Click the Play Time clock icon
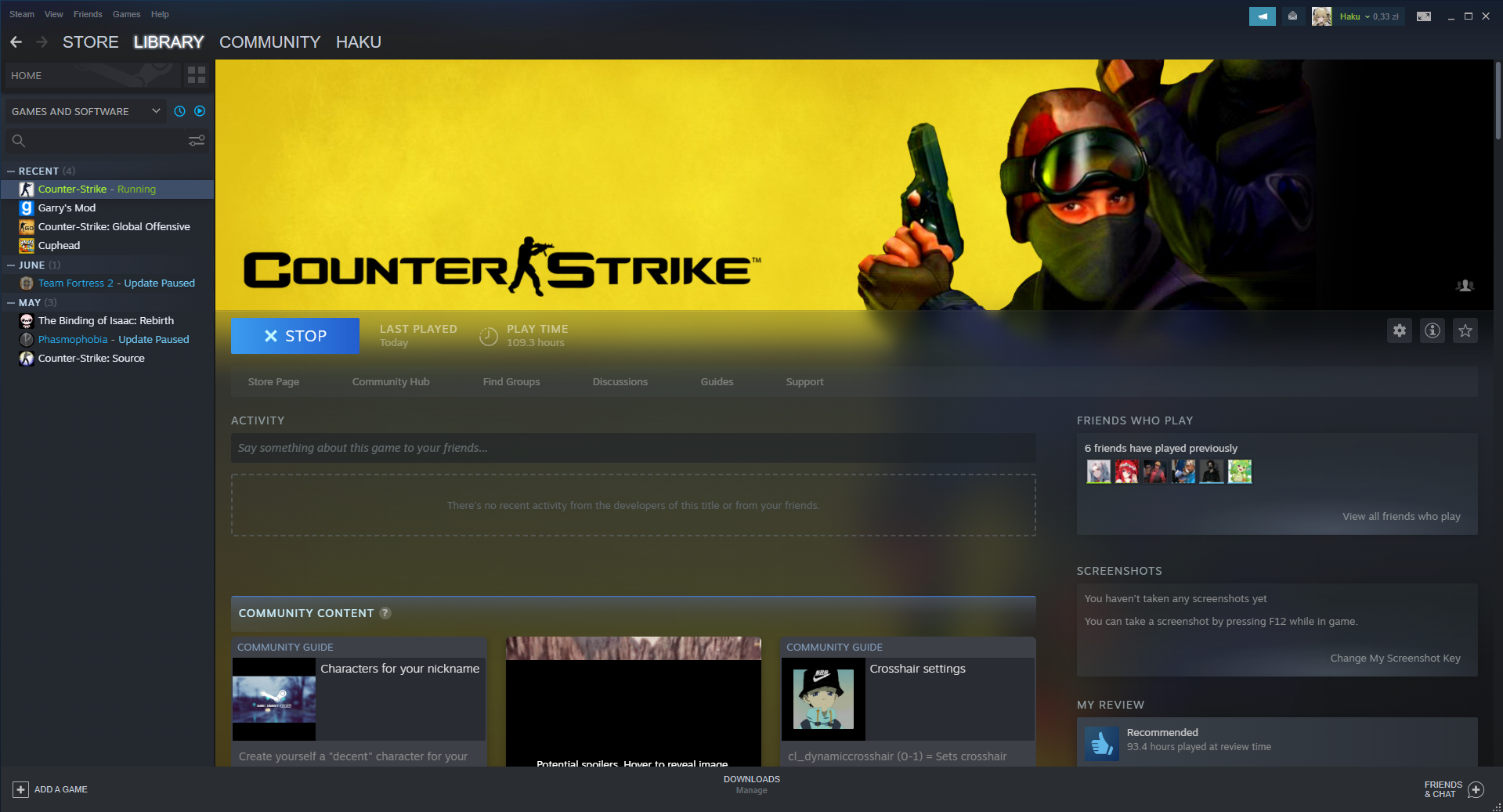Image resolution: width=1503 pixels, height=812 pixels. point(488,336)
